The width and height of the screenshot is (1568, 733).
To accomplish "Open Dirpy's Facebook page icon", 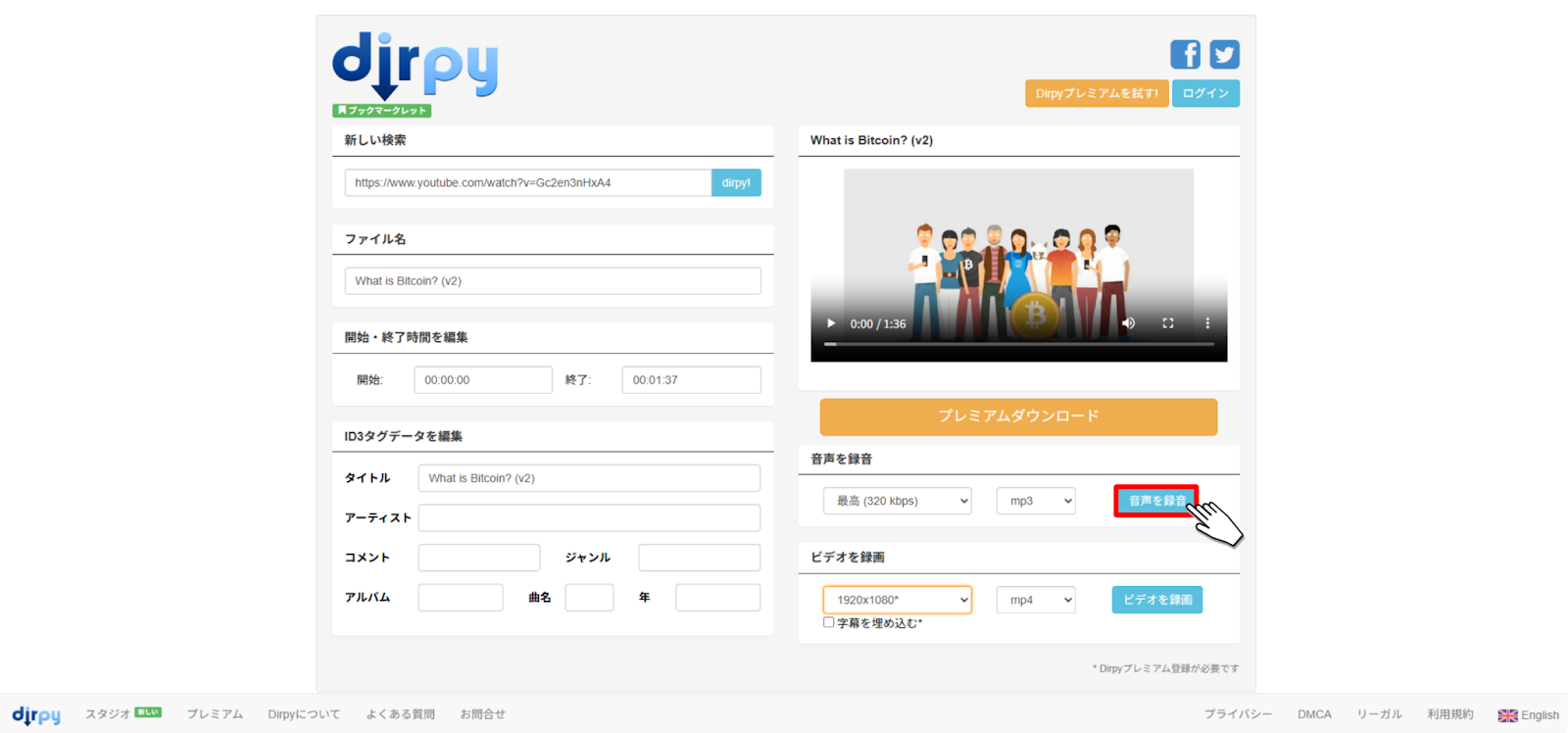I will click(1185, 54).
